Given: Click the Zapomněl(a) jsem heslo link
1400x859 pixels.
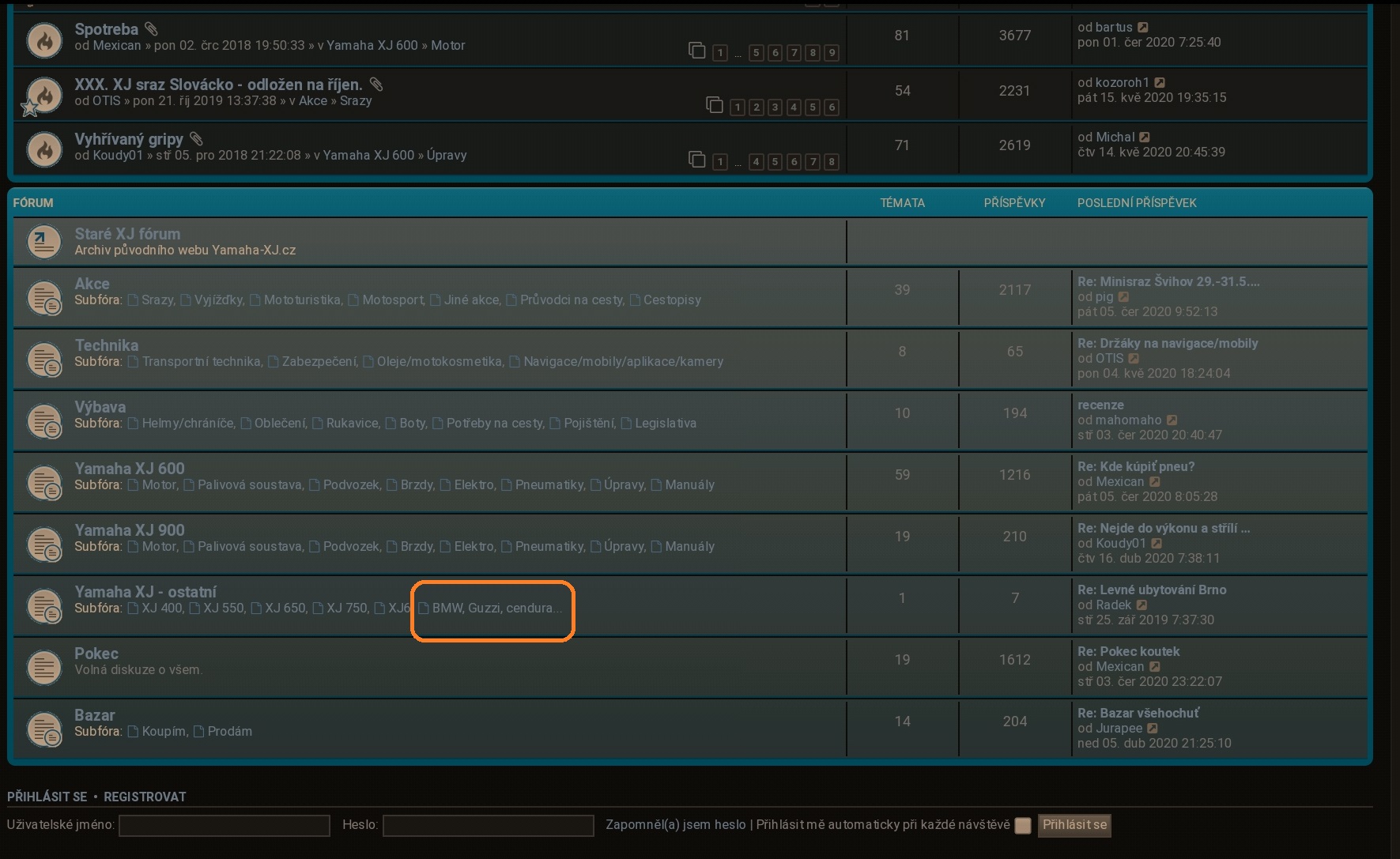Looking at the screenshot, I should coord(675,825).
